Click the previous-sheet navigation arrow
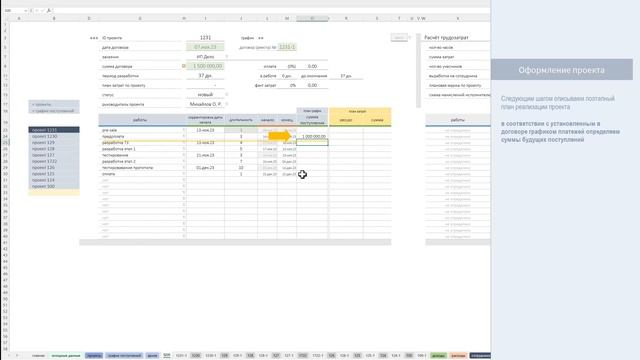The image size is (640, 360). (x=10, y=356)
